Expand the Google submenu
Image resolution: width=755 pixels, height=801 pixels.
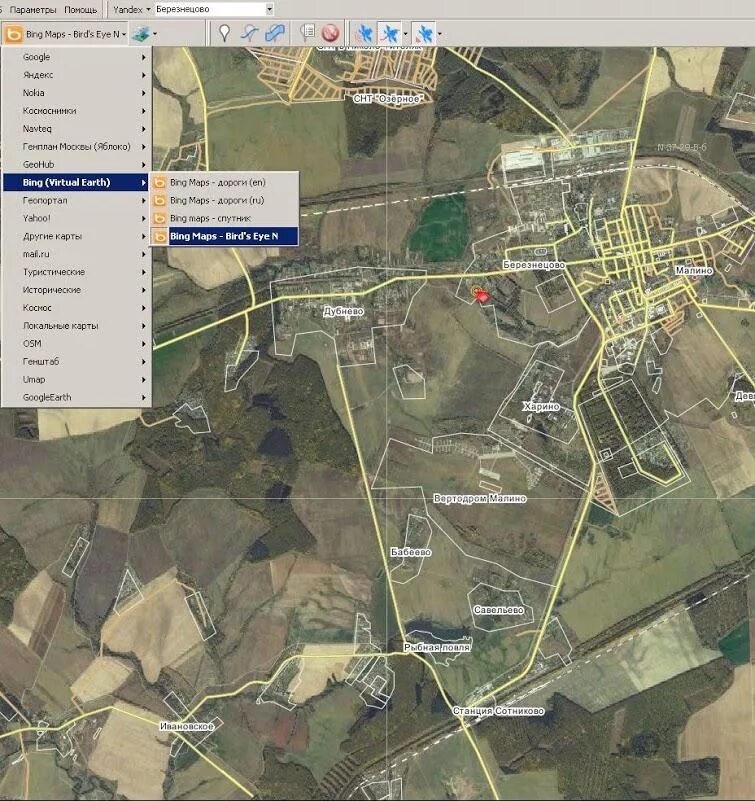click(77, 57)
